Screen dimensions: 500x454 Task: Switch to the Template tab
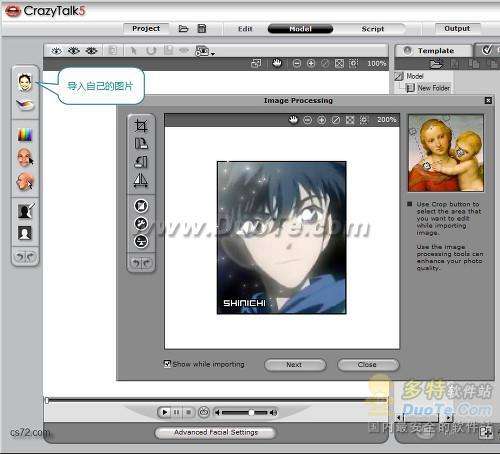(434, 51)
